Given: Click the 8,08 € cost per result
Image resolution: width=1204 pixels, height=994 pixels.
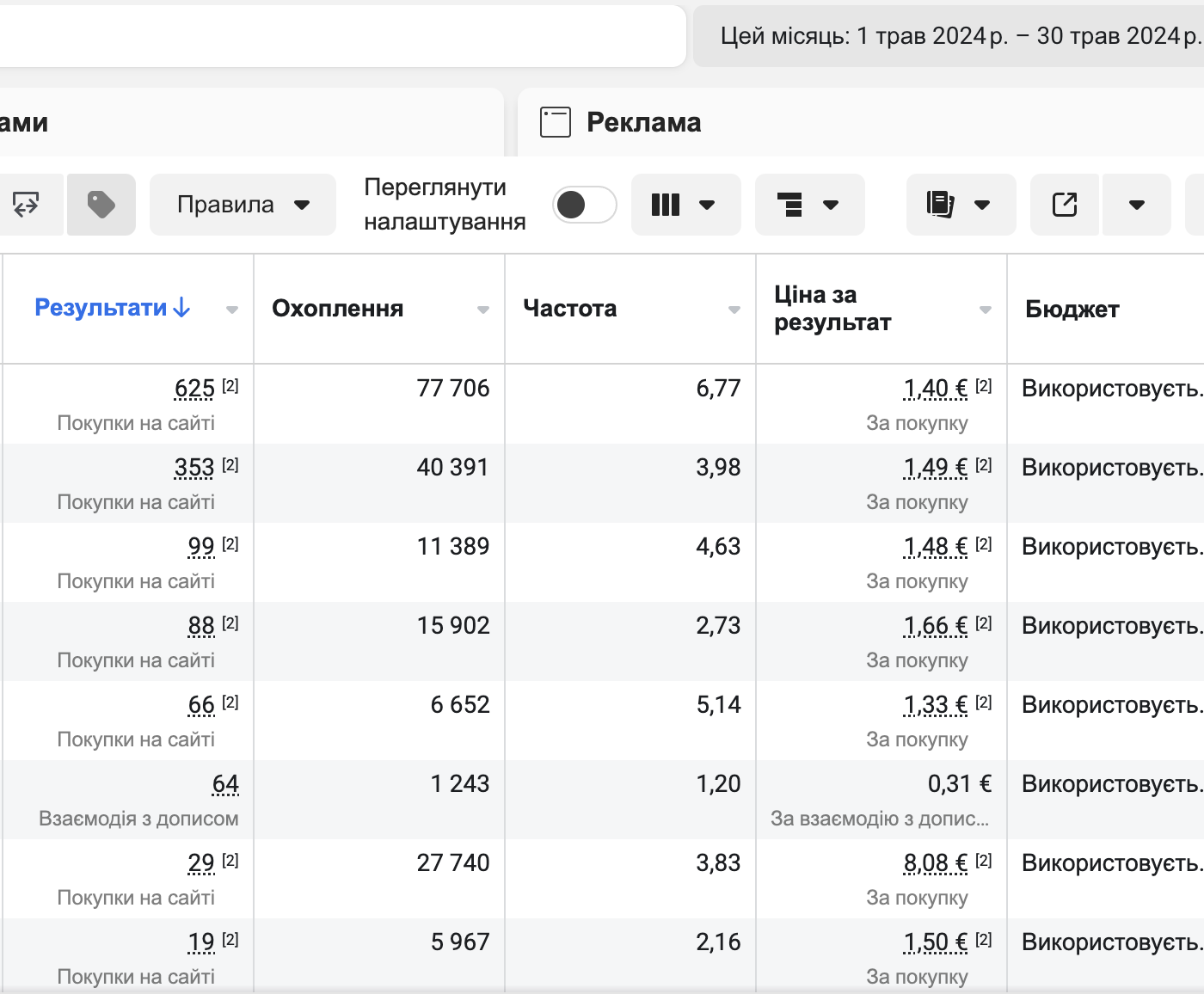Looking at the screenshot, I should coord(936,863).
